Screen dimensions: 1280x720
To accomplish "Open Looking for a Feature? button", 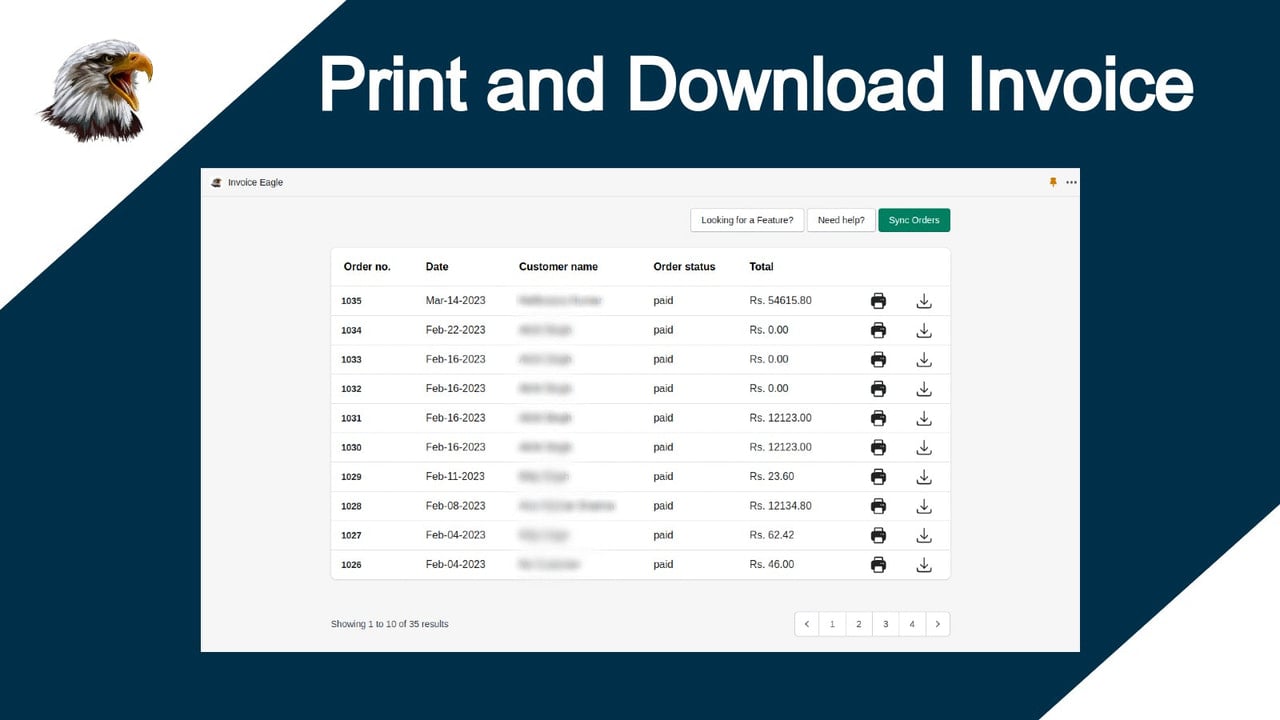I will (747, 220).
